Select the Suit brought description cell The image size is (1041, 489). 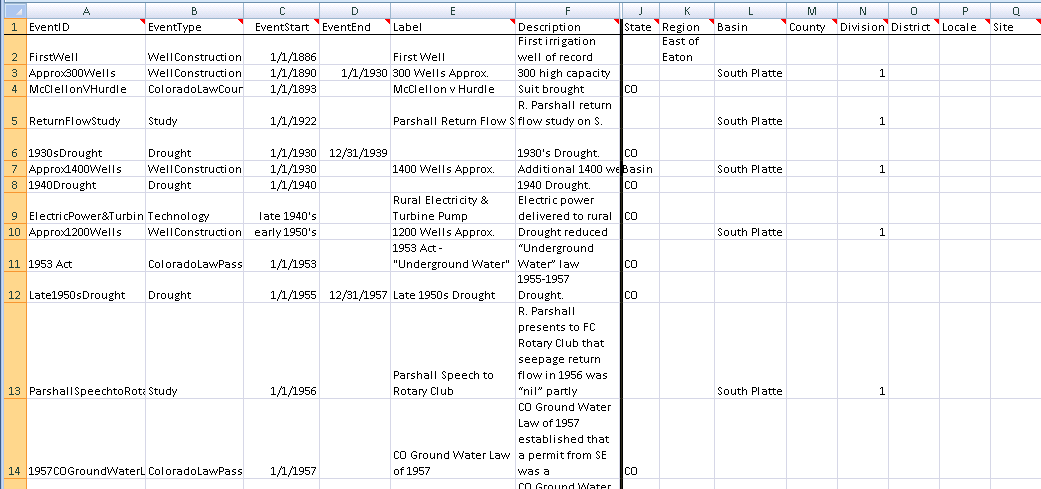pos(568,89)
